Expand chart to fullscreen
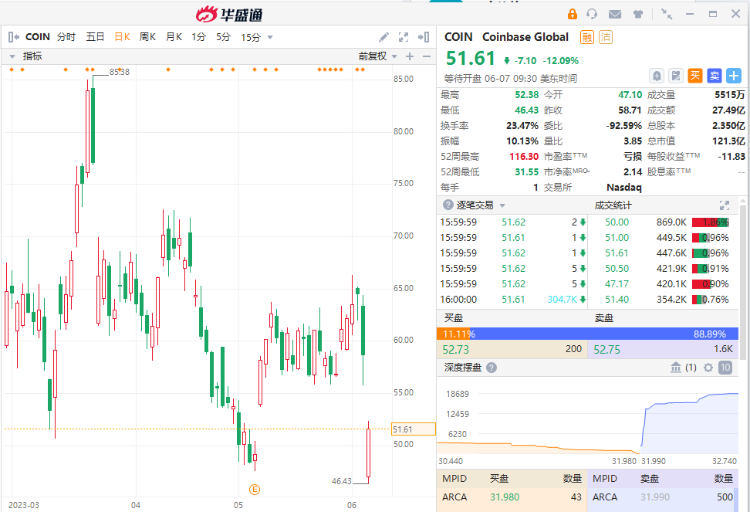 coord(404,37)
